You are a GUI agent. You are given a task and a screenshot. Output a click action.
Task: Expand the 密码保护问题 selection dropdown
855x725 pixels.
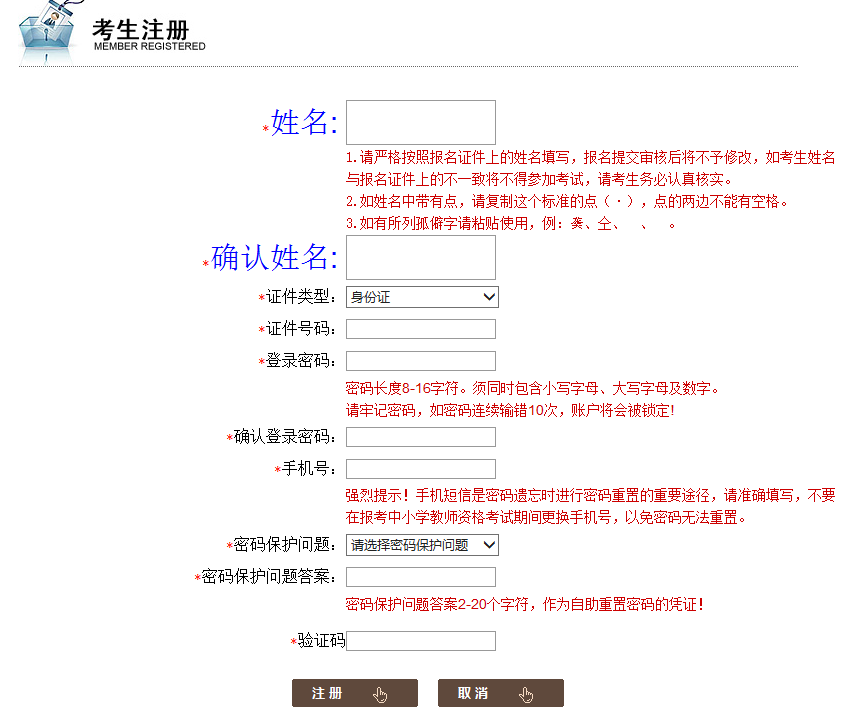point(421,545)
